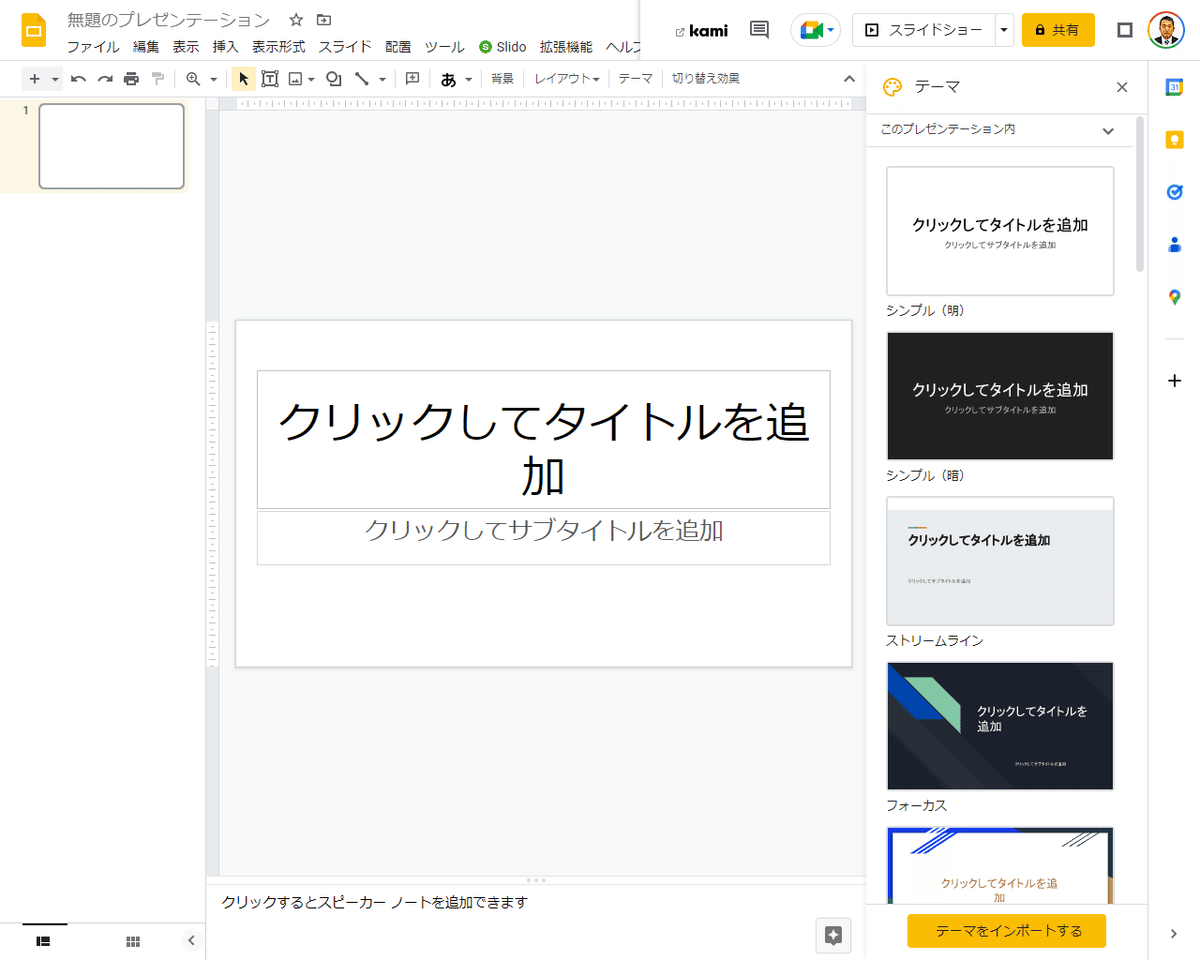Open the 配置 menu
This screenshot has height=960, width=1200.
398,47
